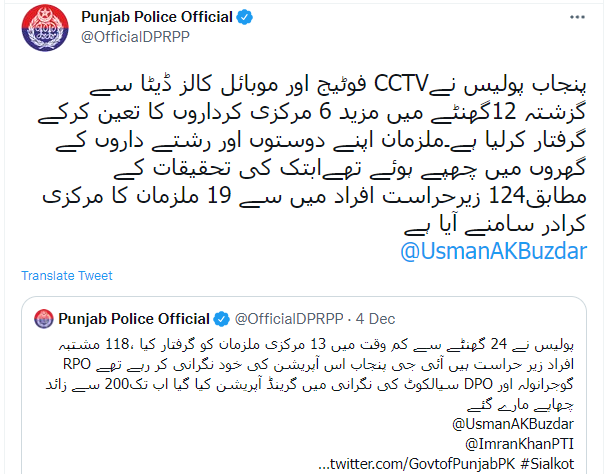The height and width of the screenshot is (474, 605).
Task: Click the @UsmanAKBuzdar mention inside quoted tweet
Action: coord(513,424)
